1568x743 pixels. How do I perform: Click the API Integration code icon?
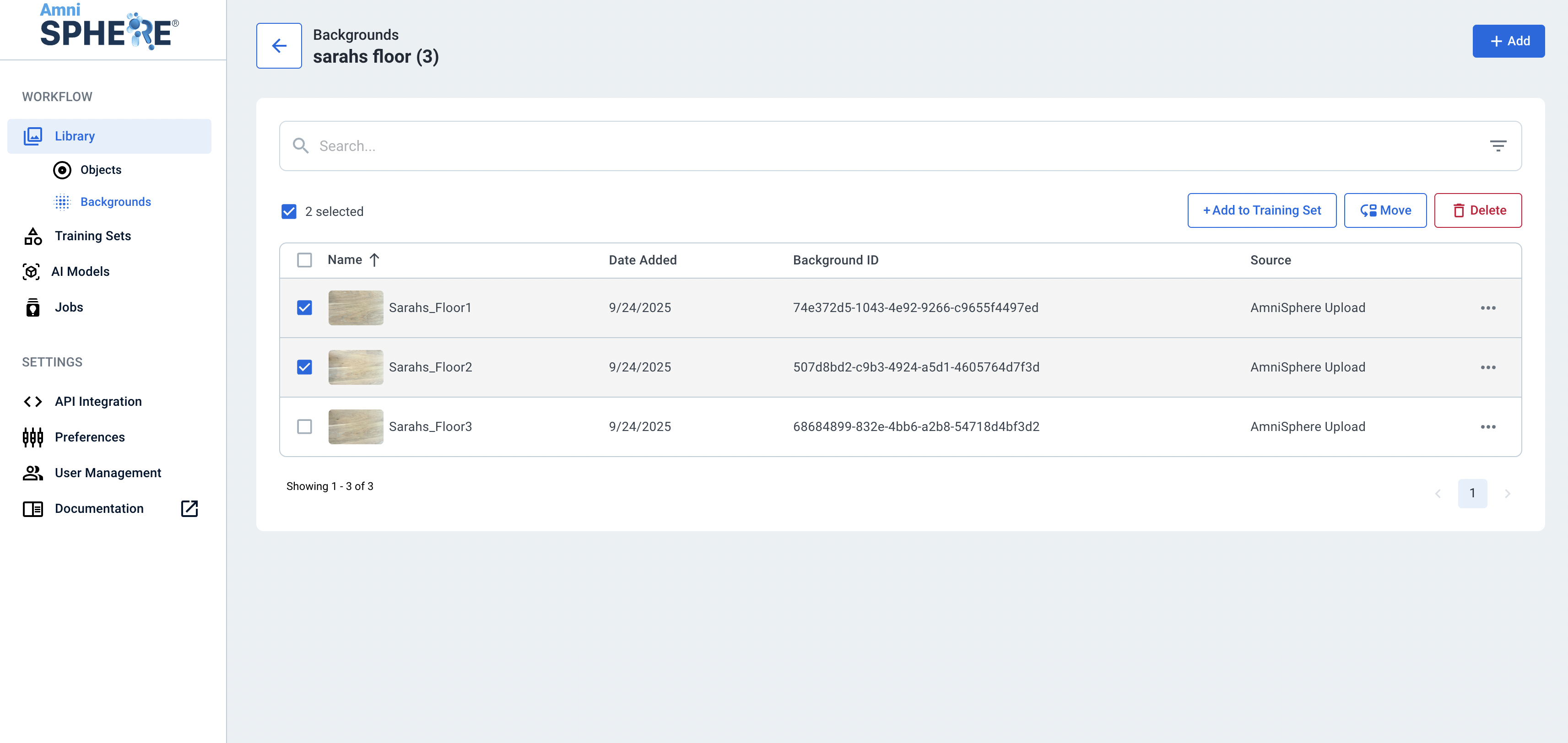[33, 402]
